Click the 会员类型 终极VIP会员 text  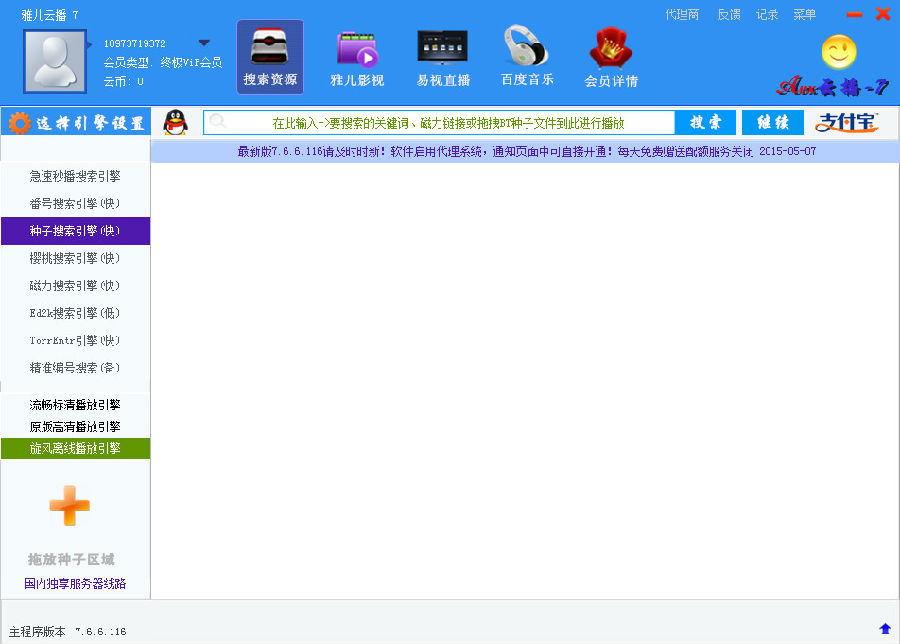pos(162,63)
